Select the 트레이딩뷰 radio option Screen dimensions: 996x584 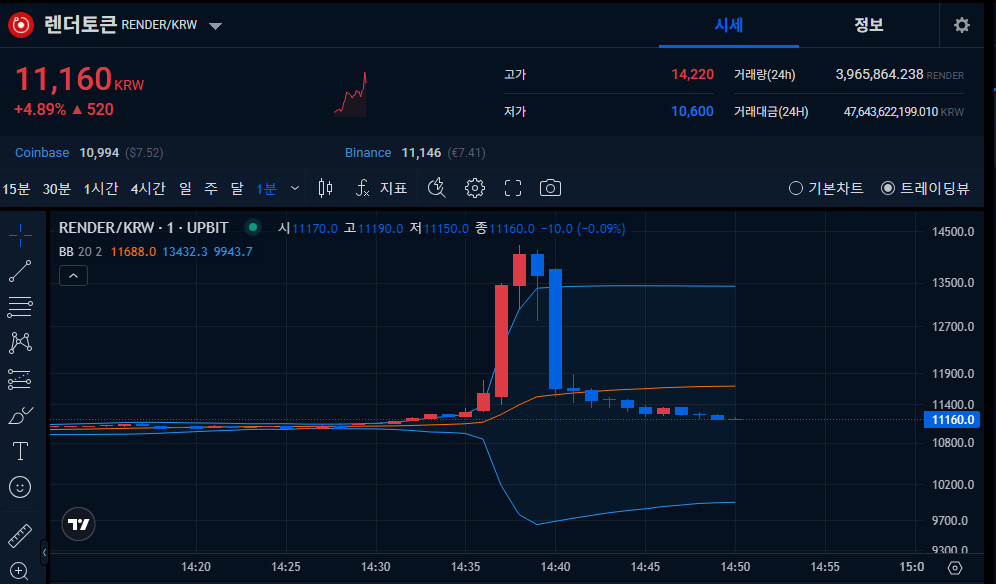tap(925, 188)
